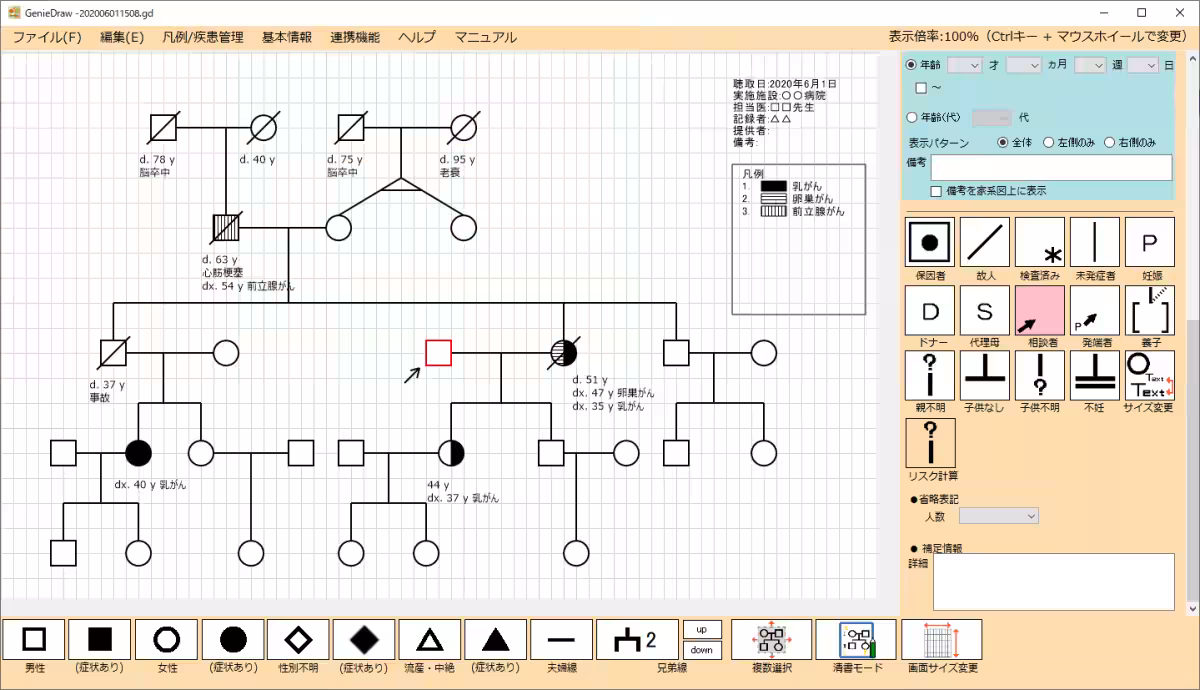Select 全体 display pattern option
This screenshot has width=1200, height=690.
pos(1003,143)
